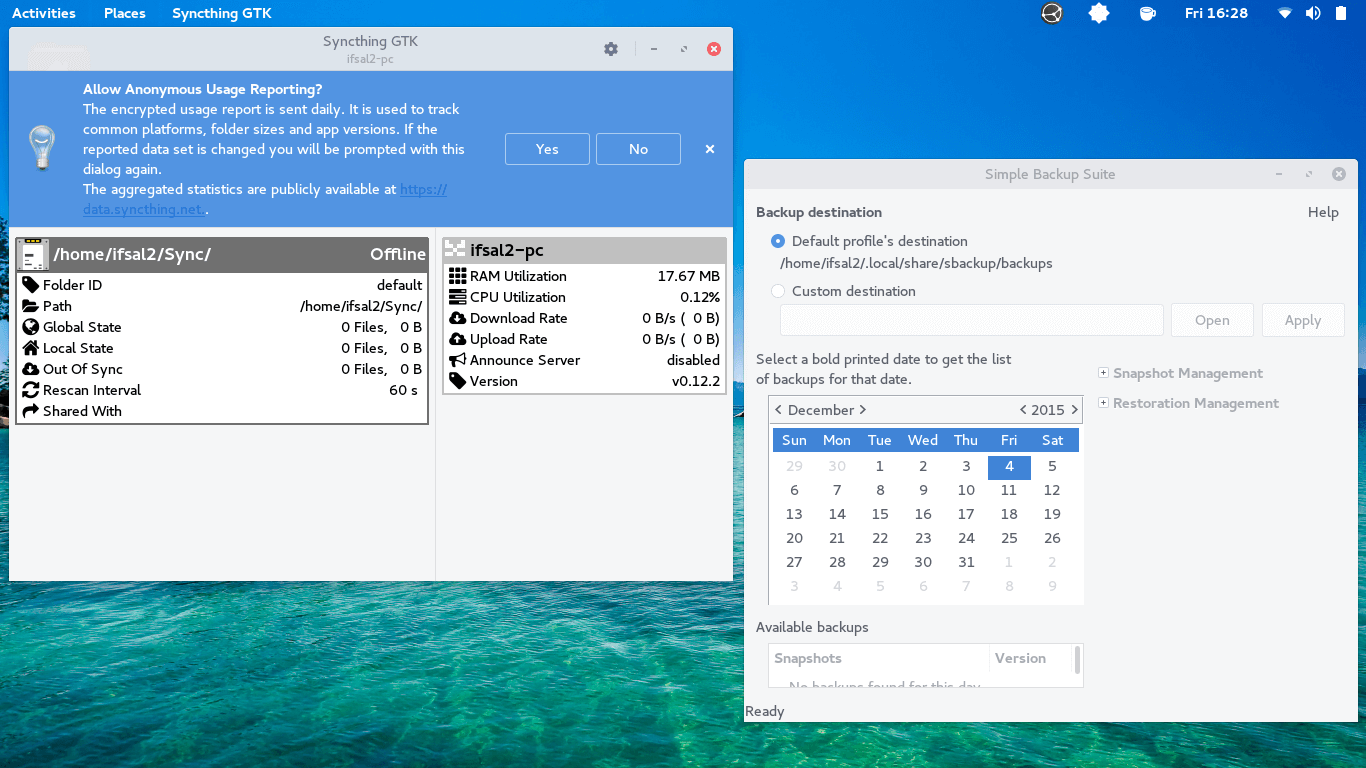1366x768 pixels.
Task: Open the Places menu
Action: tap(125, 13)
